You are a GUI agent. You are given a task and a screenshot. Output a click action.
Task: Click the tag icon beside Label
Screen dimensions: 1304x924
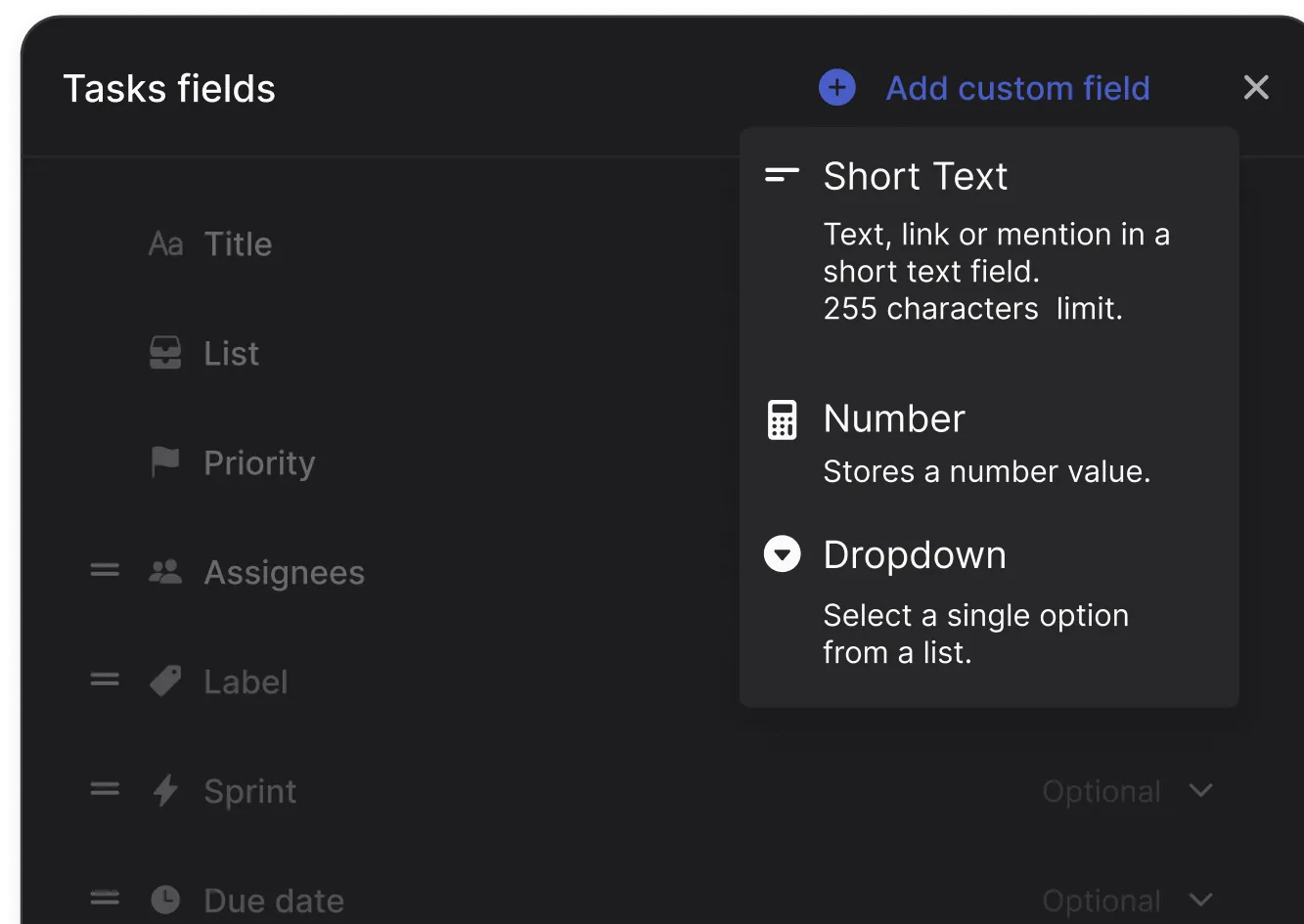165,682
